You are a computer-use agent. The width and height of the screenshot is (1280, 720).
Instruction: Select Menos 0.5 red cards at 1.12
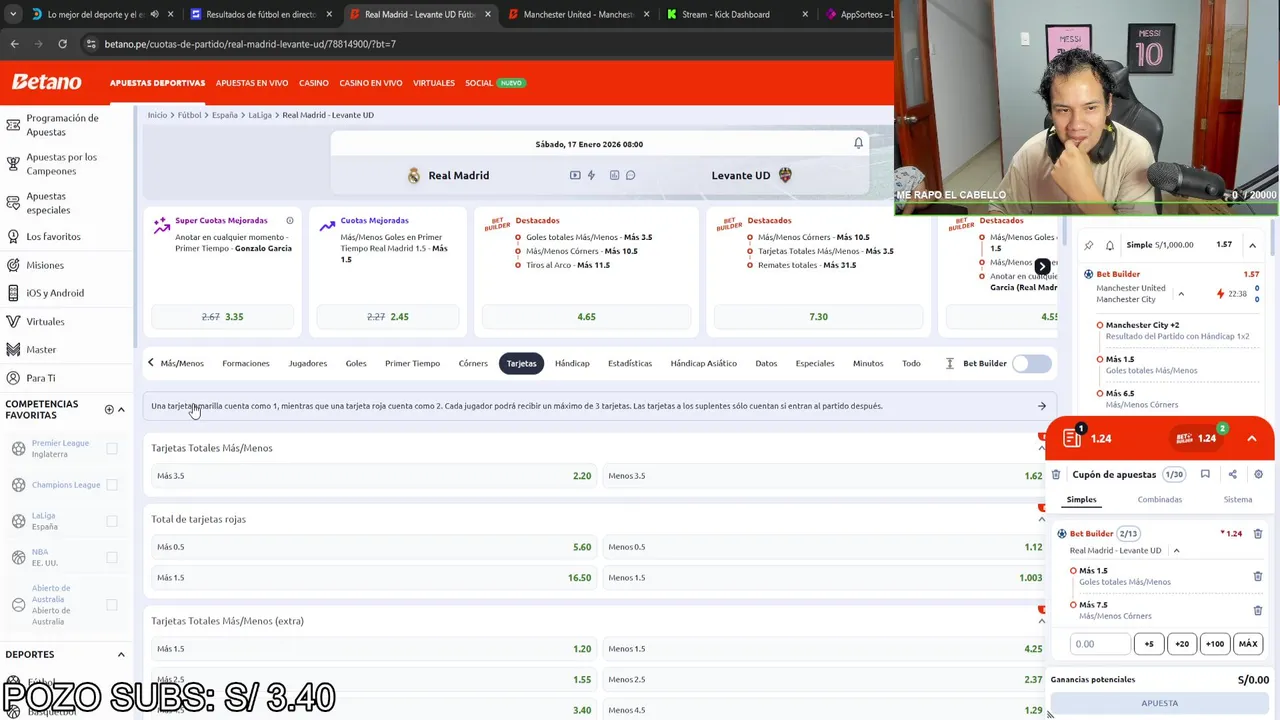coord(825,547)
